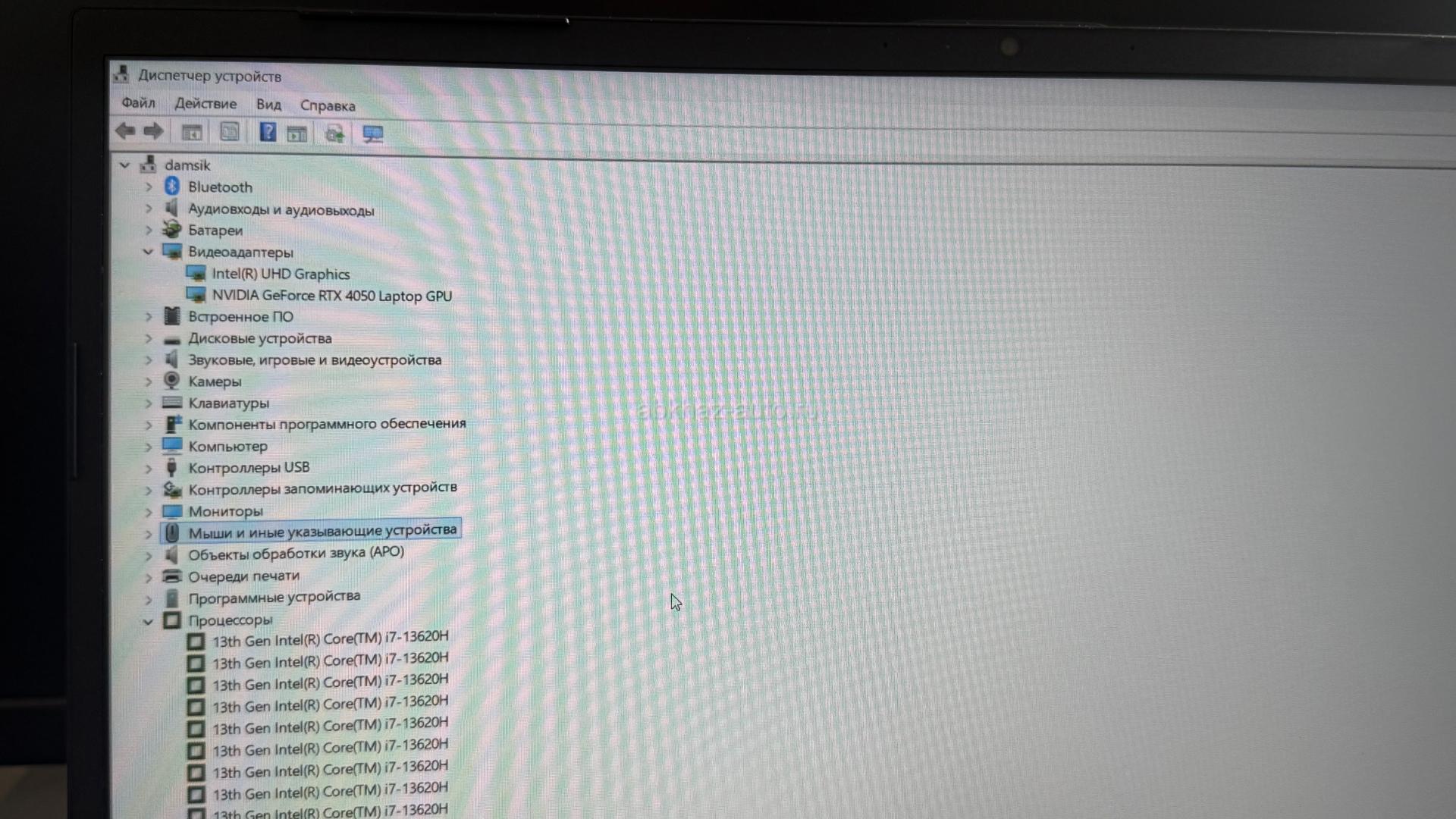Open the Действие menu
The height and width of the screenshot is (819, 1456).
pos(206,103)
